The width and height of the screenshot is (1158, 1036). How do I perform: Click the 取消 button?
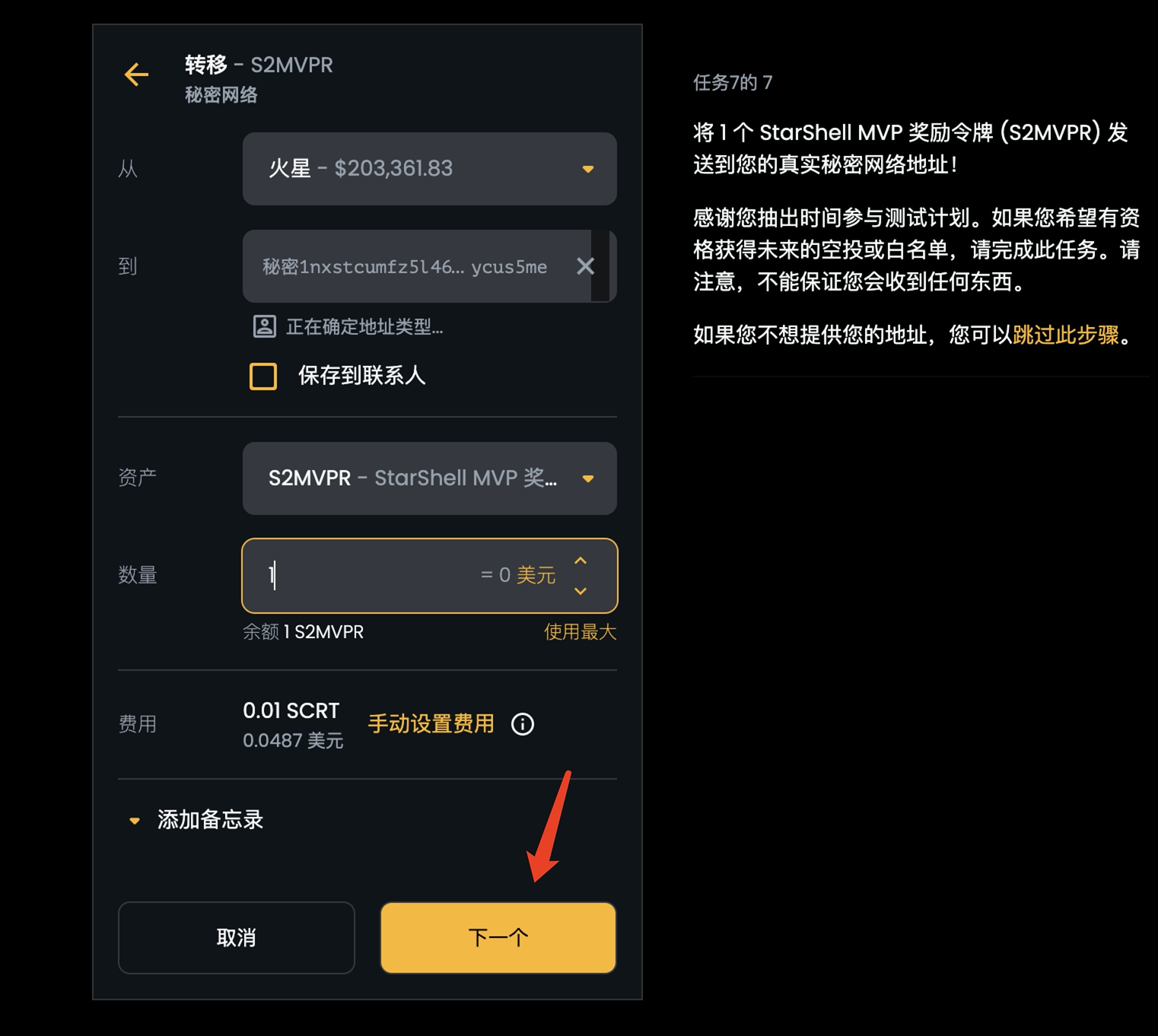[x=237, y=937]
